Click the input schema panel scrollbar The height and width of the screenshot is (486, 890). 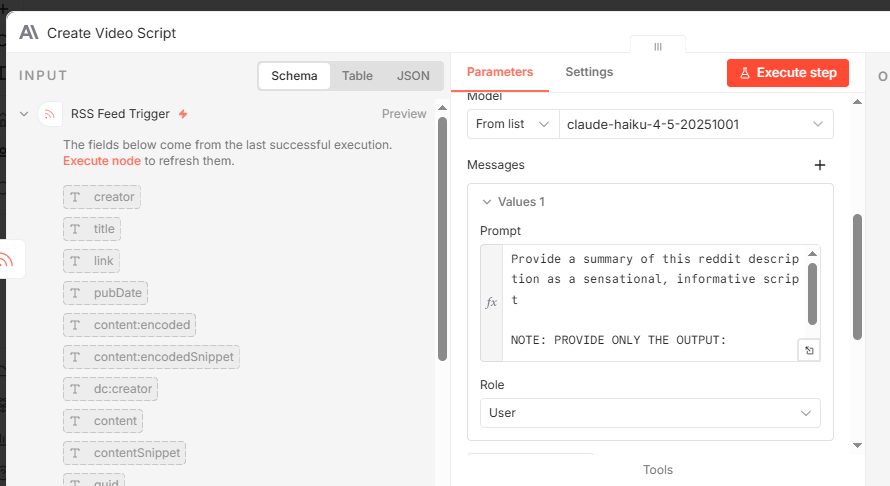(442, 238)
